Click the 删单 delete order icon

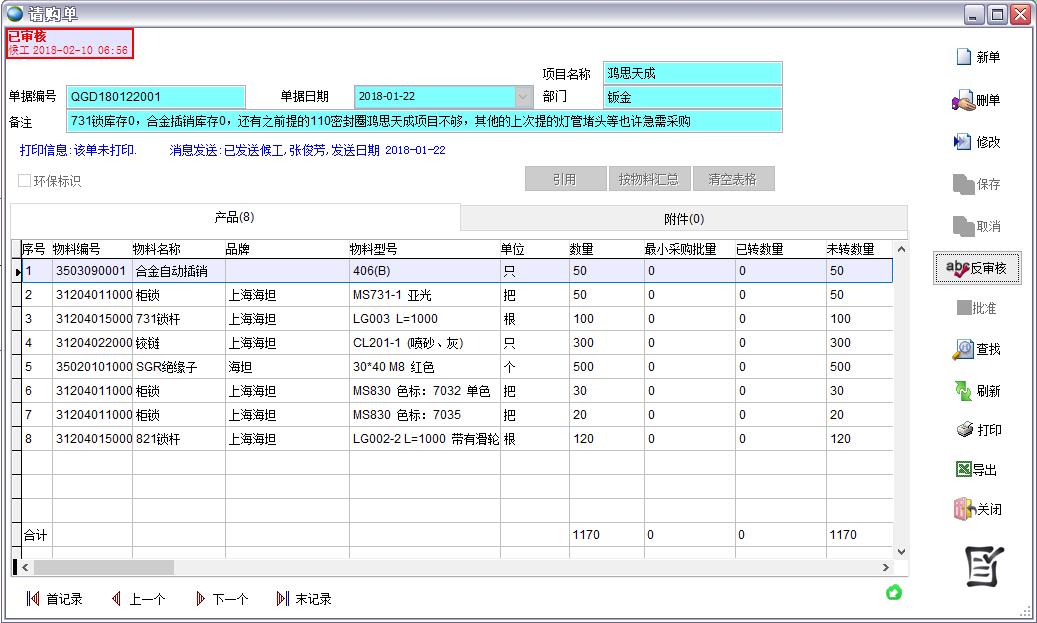(963, 100)
